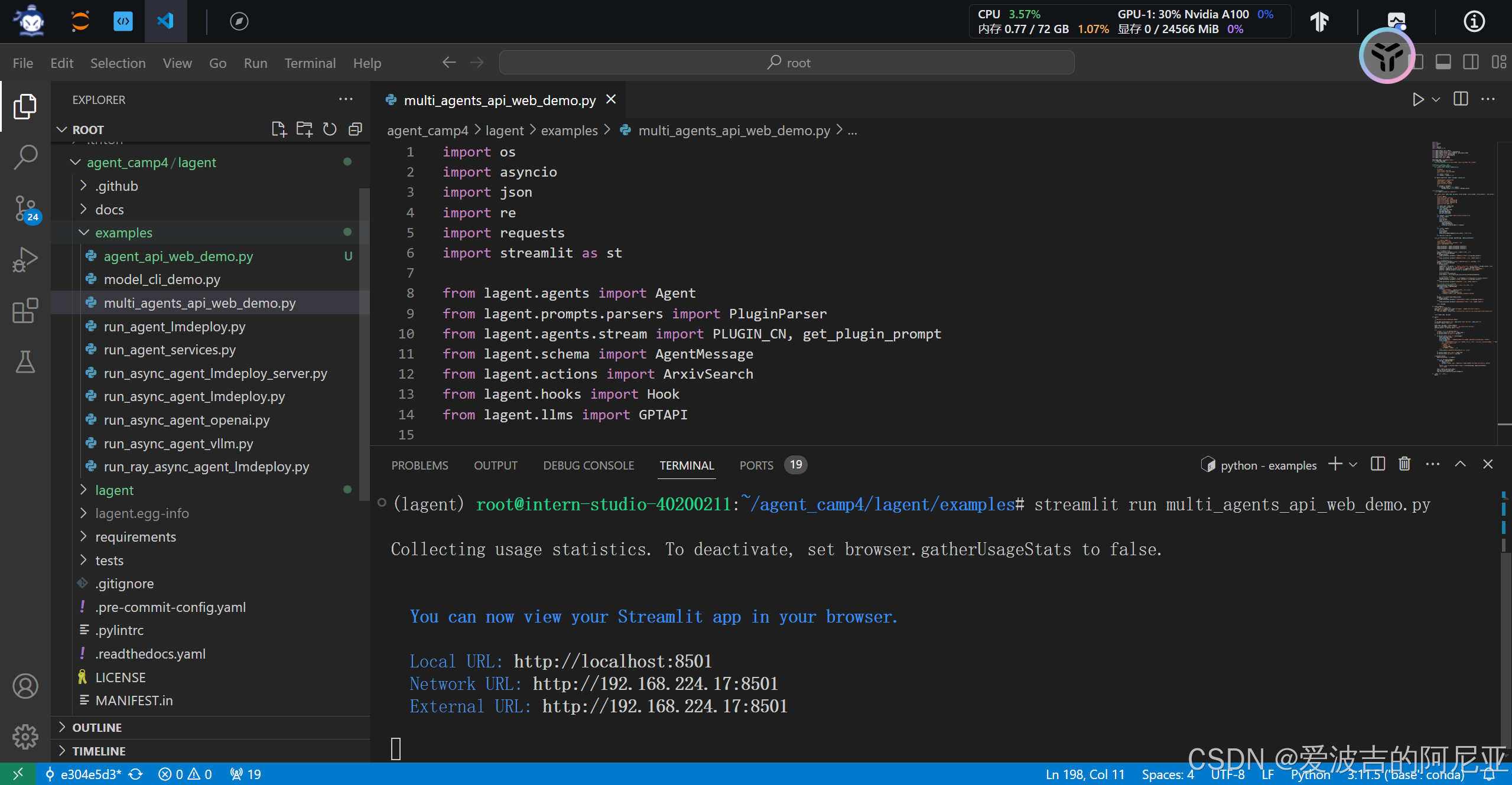The image size is (1512, 785).
Task: Refresh the Explorer file tree
Action: [x=330, y=129]
